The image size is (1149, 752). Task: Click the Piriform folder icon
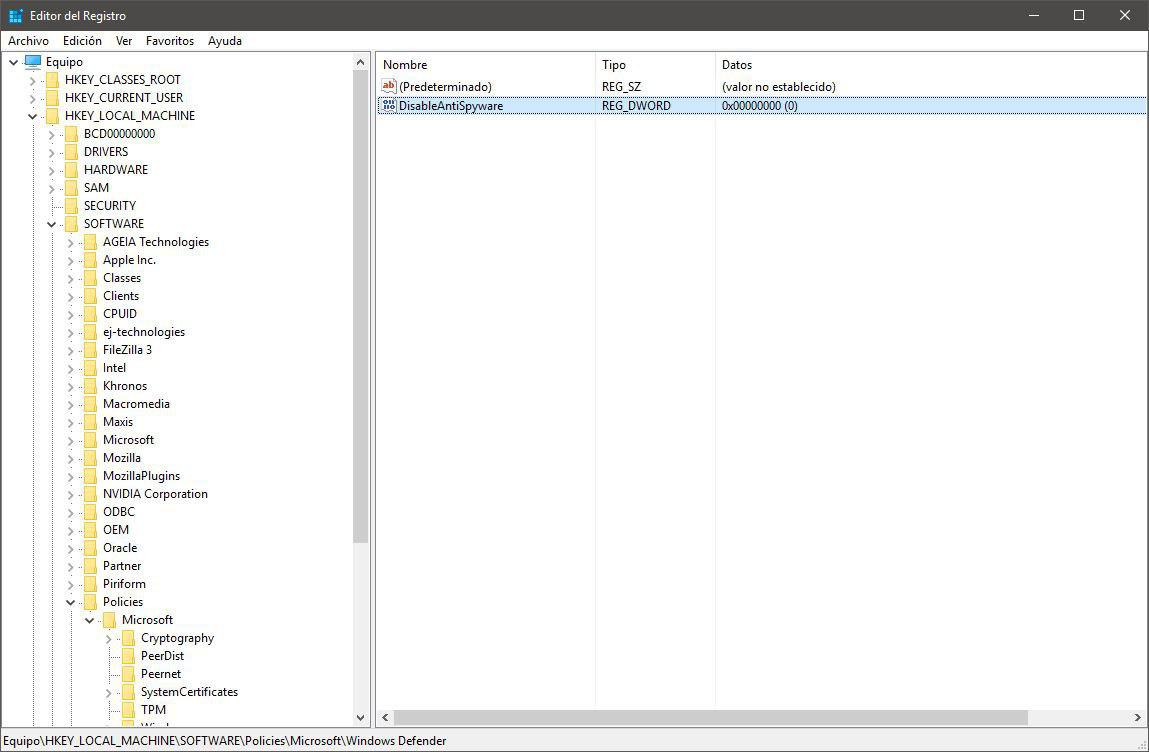[91, 584]
